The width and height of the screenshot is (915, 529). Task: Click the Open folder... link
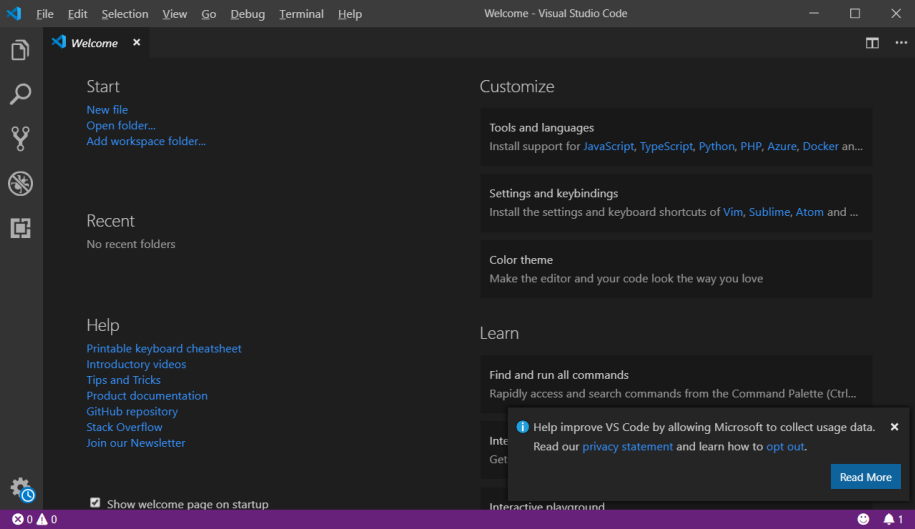[x=121, y=125]
